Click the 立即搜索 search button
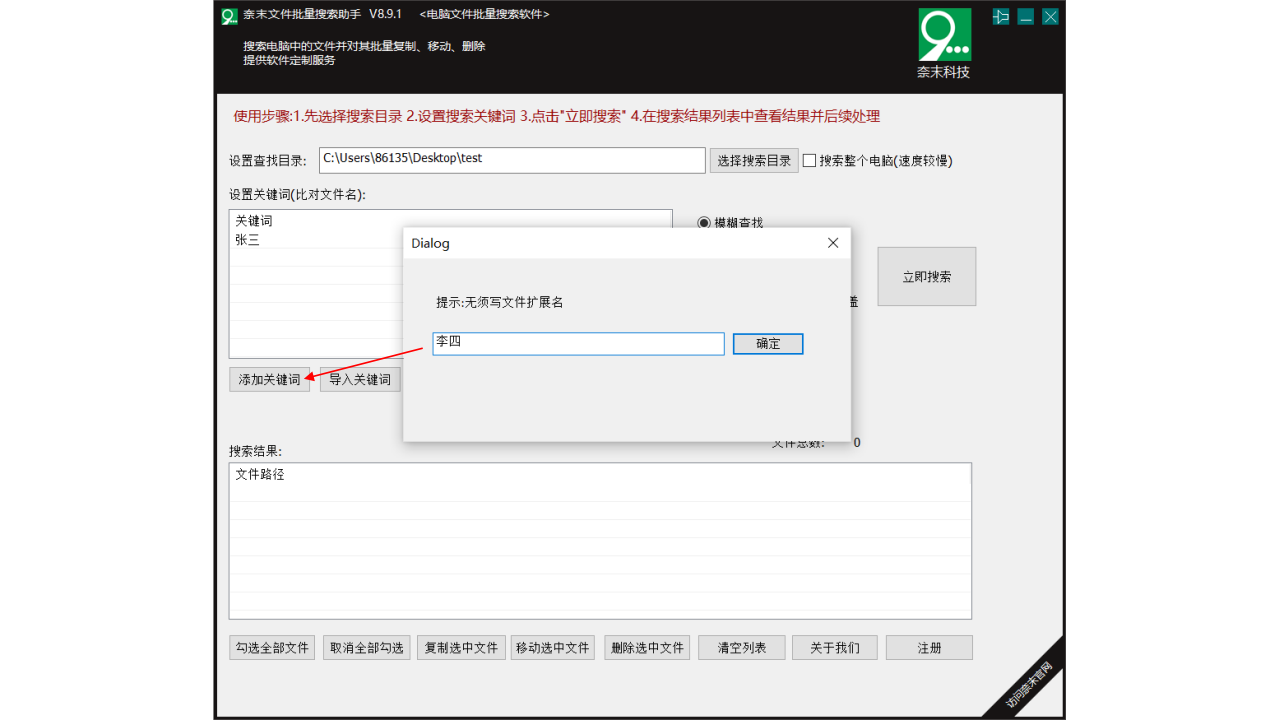 926,276
